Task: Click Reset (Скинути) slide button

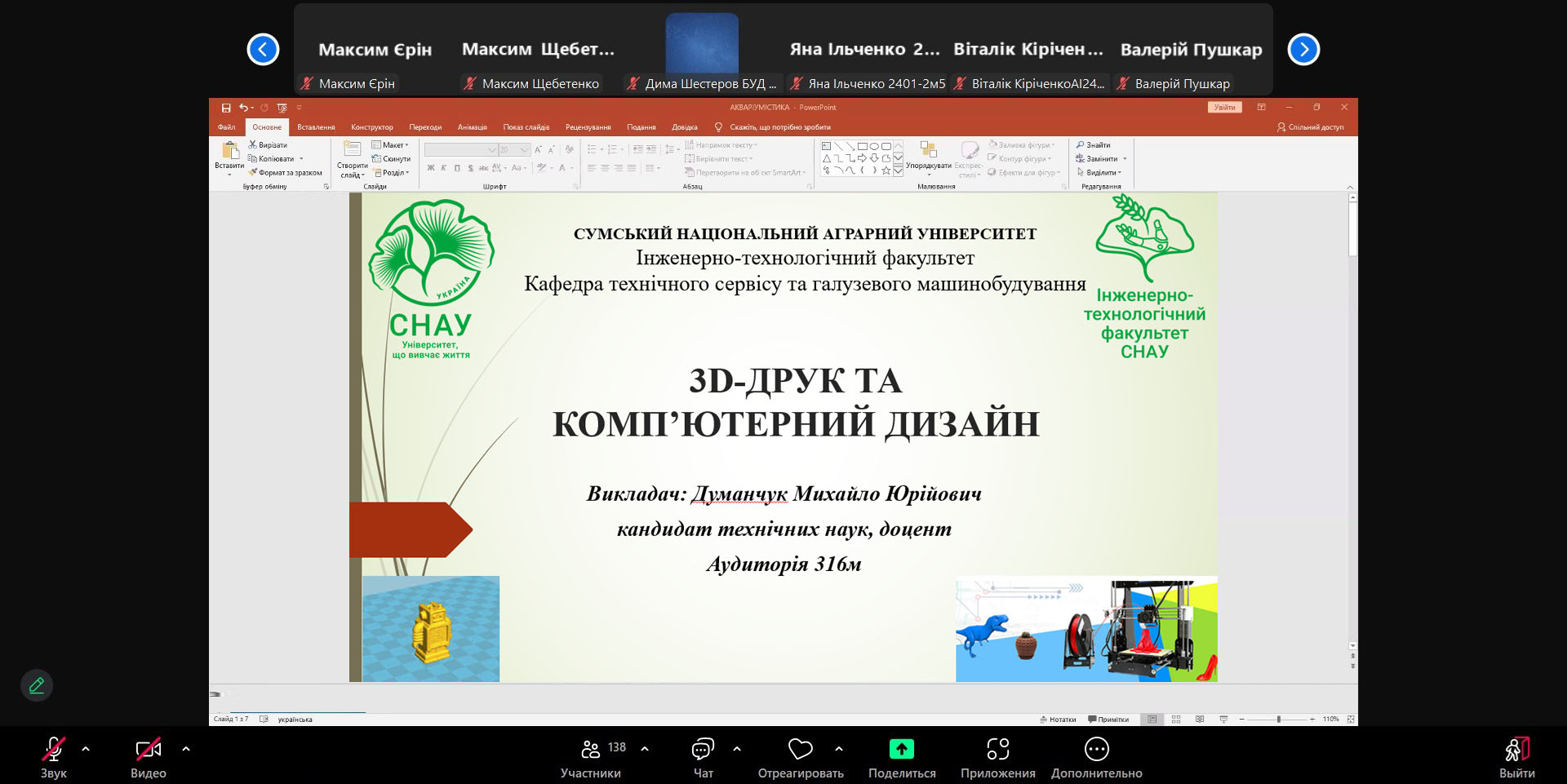Action: [x=391, y=158]
